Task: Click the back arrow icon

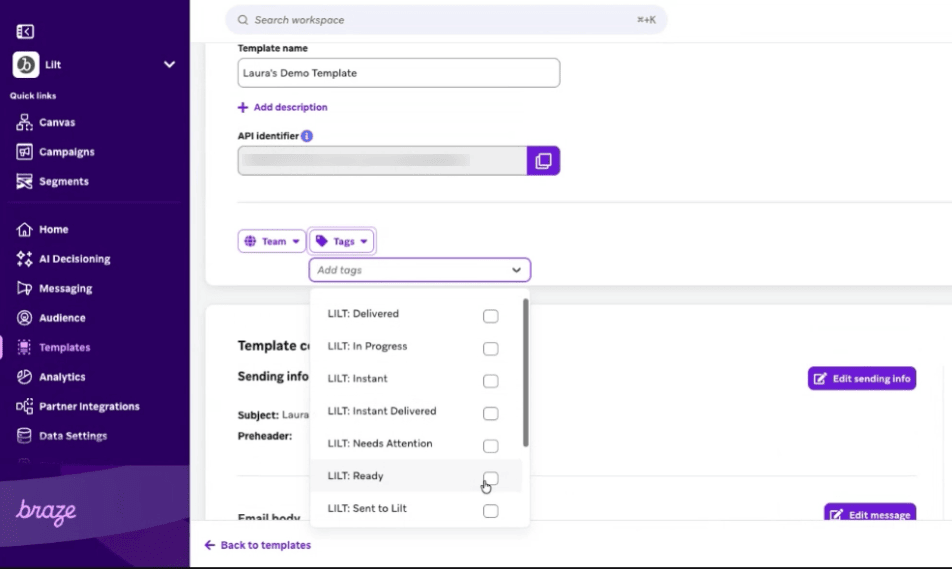Action: tap(209, 545)
